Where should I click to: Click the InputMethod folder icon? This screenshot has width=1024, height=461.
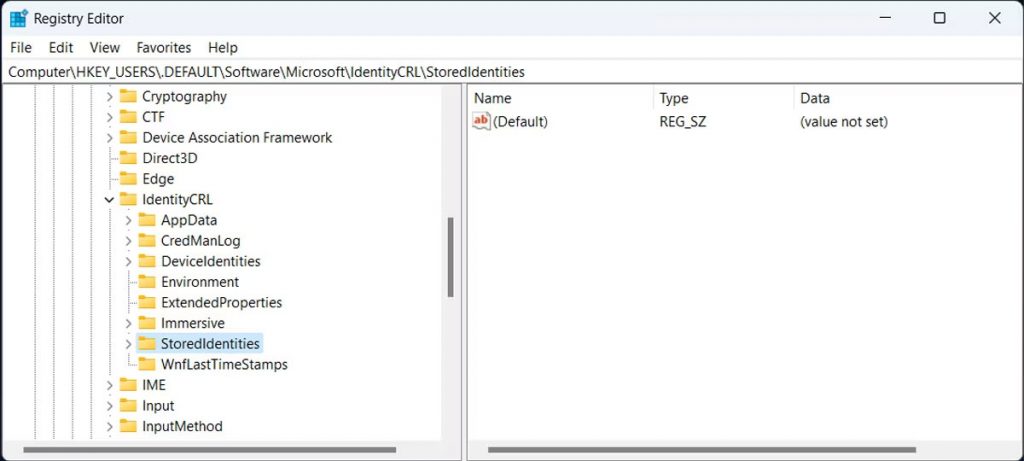(127, 426)
